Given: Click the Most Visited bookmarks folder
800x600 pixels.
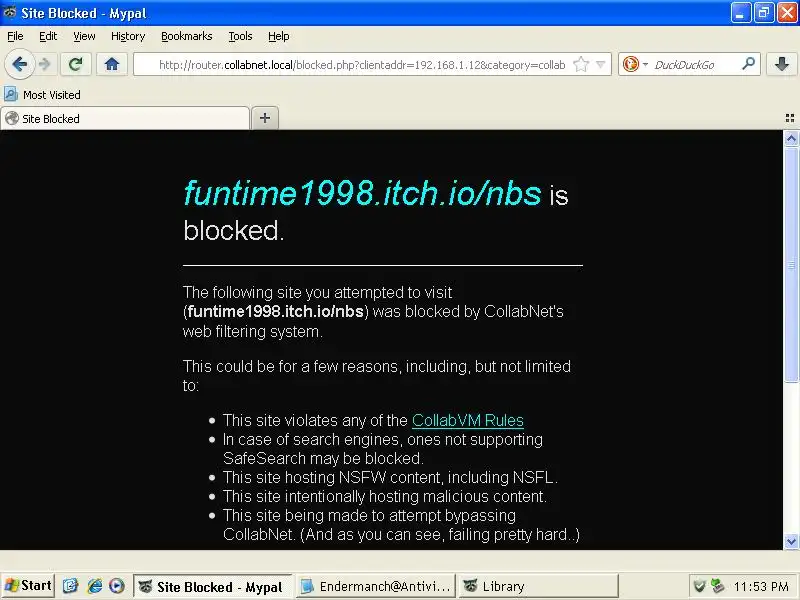Looking at the screenshot, I should [x=42, y=95].
